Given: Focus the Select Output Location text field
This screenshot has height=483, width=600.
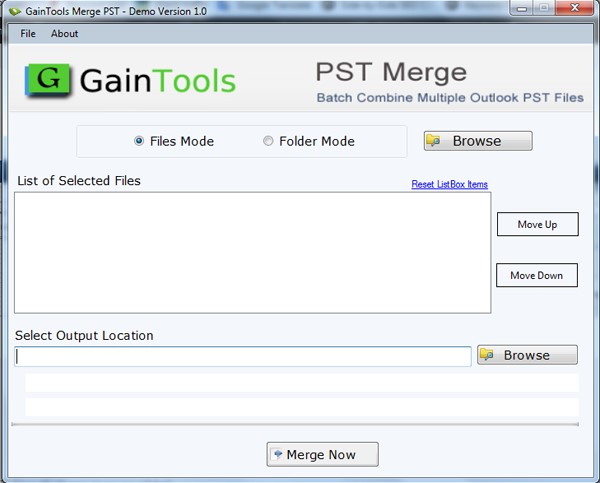Looking at the screenshot, I should 243,356.
